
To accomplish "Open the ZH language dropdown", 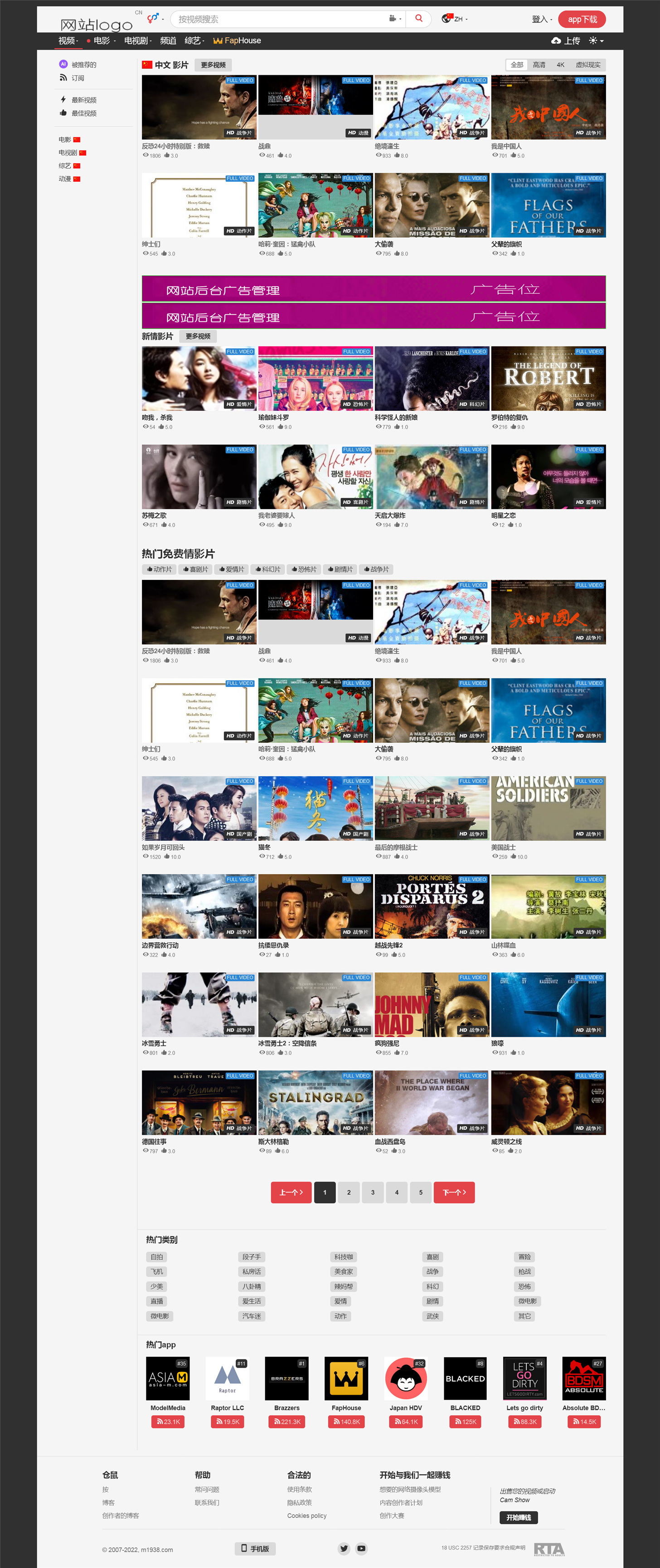I will click(454, 19).
